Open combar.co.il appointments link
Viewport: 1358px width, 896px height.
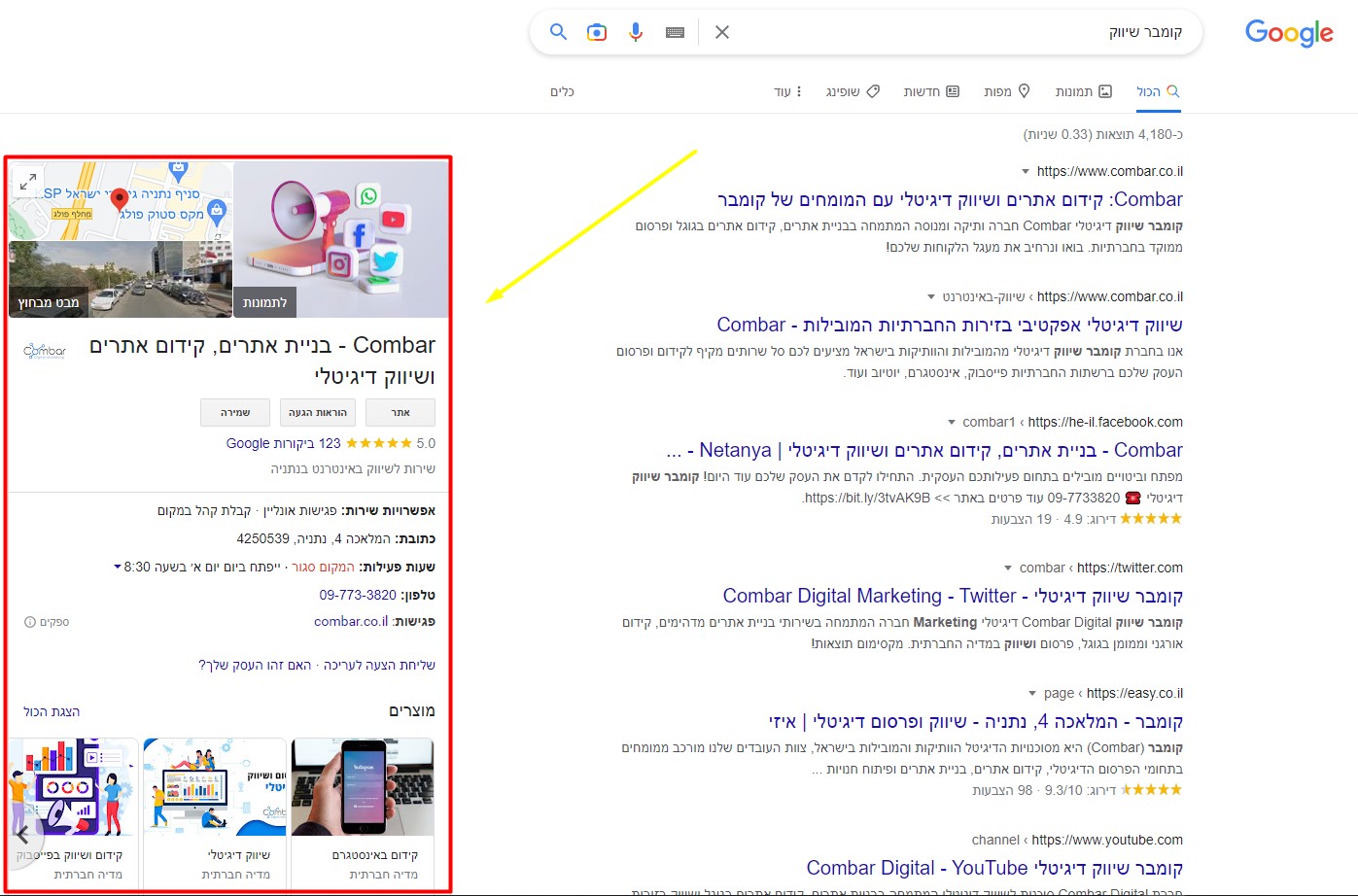pos(351,621)
